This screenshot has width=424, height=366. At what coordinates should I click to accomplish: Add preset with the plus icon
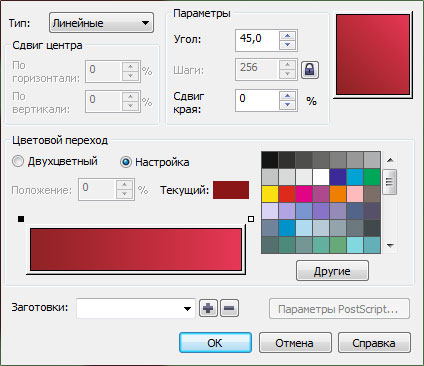pos(208,308)
